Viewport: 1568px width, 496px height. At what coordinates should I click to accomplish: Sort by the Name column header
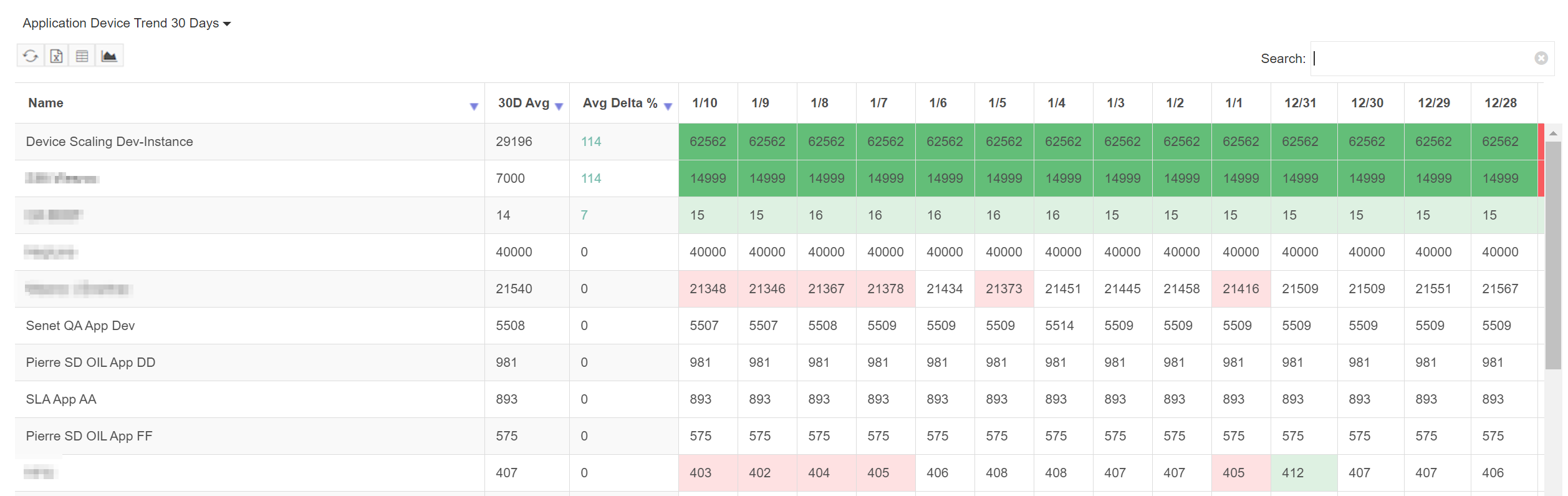46,103
